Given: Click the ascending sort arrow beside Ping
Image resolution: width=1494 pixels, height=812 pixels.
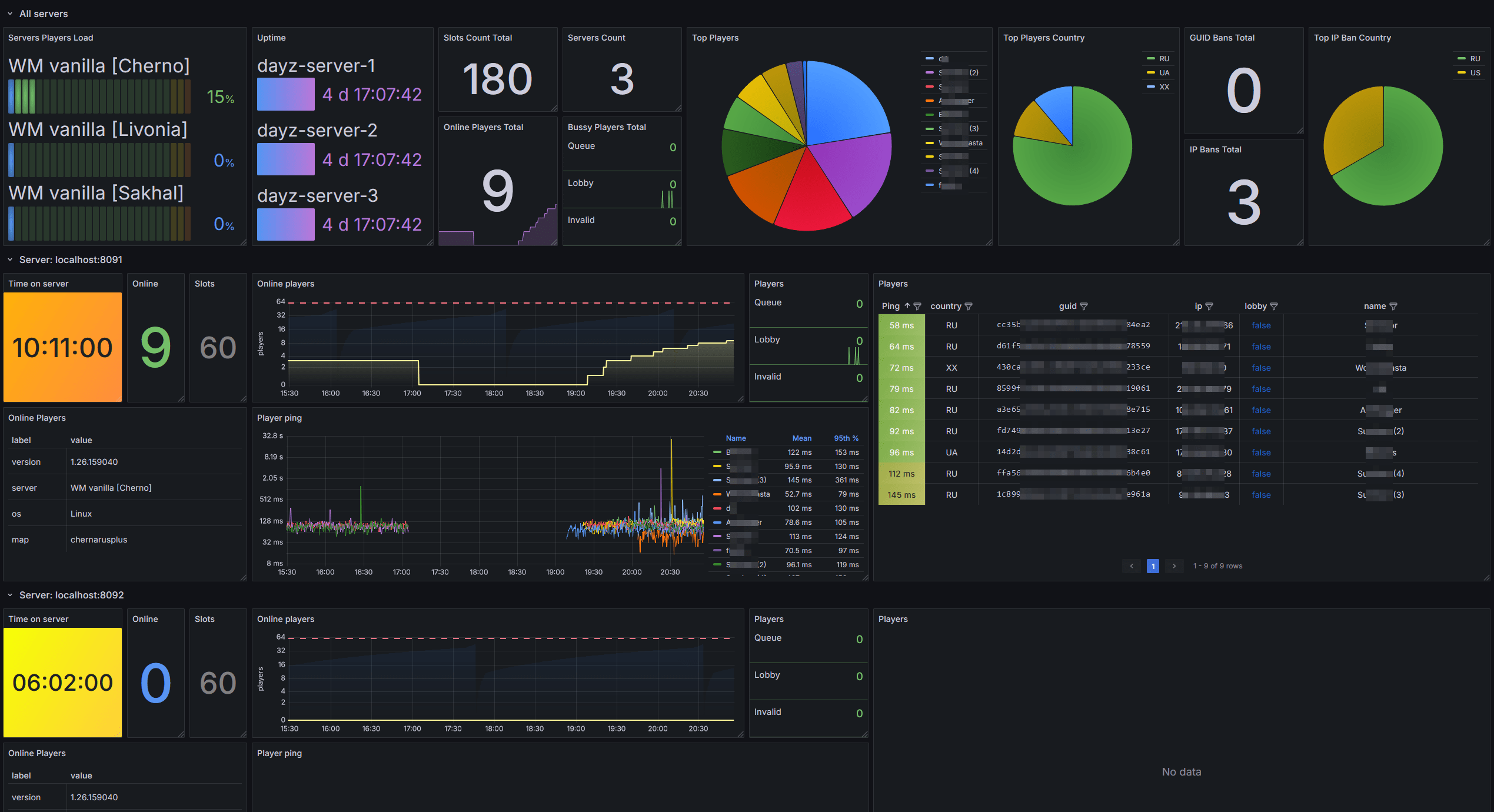Looking at the screenshot, I should [907, 306].
